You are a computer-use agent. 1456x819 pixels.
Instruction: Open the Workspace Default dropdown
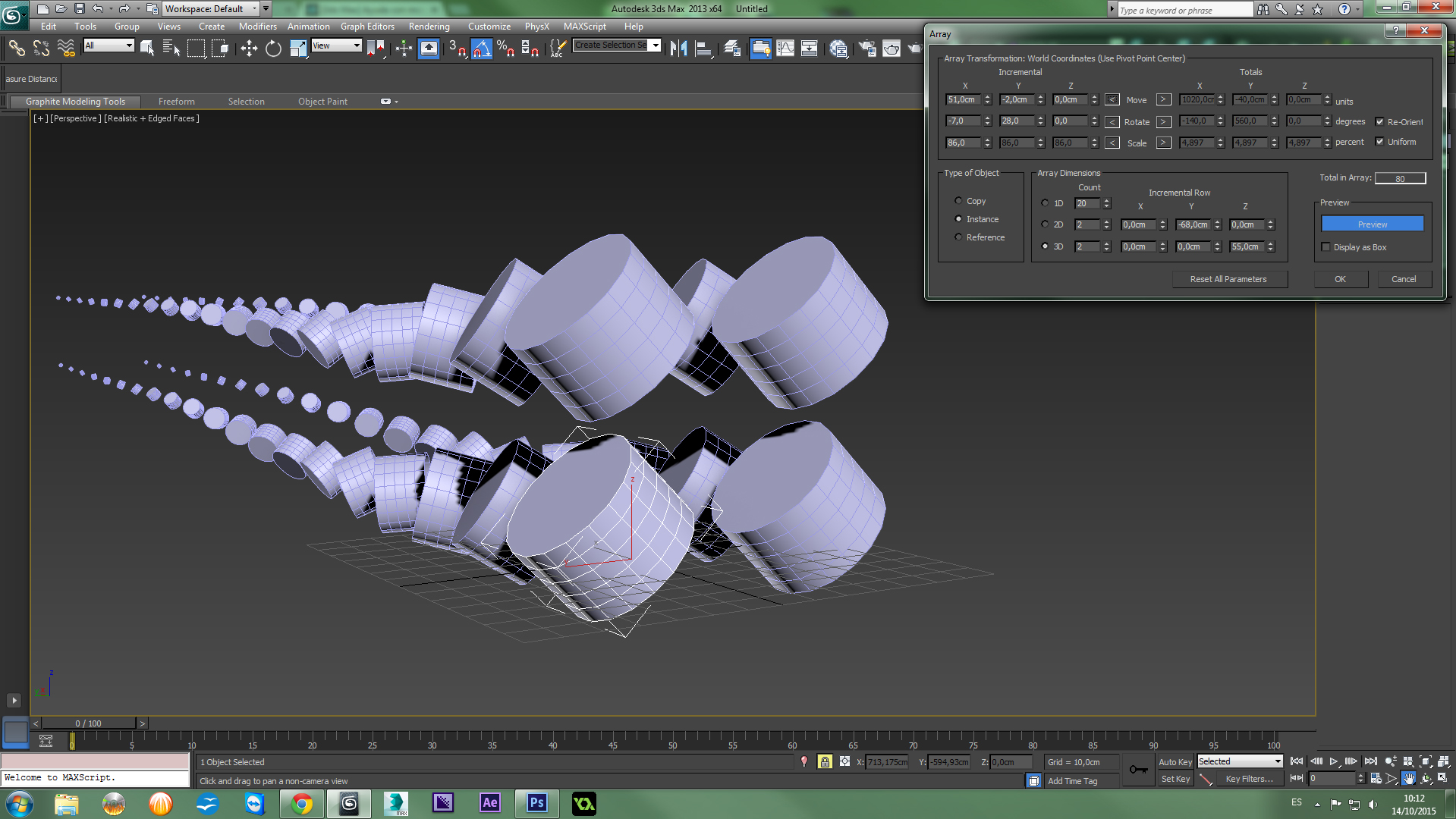coord(211,9)
